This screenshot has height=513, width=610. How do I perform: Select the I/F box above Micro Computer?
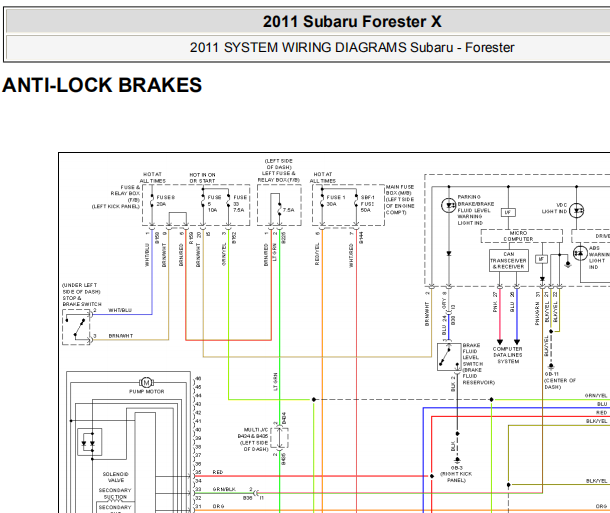pos(508,212)
